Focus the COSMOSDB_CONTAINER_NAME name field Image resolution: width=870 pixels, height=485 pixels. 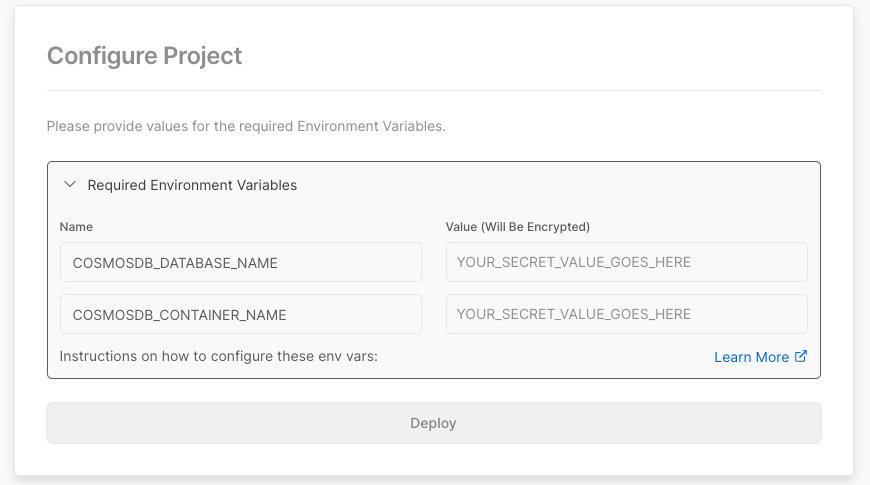240,314
